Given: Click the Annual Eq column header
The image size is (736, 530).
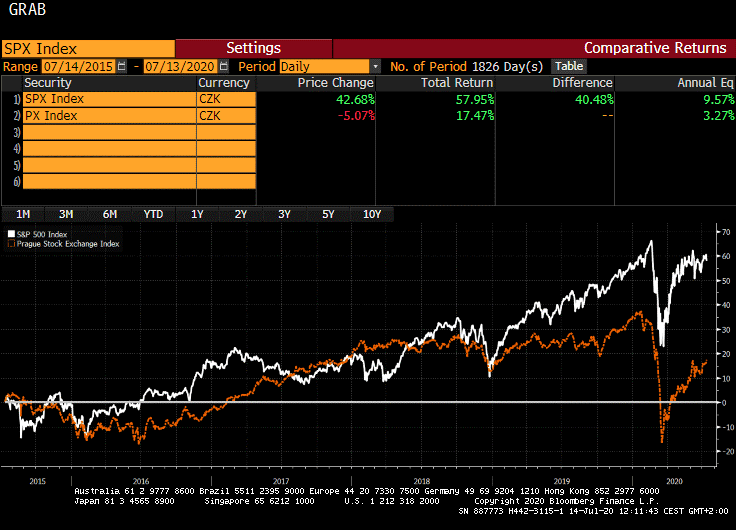Looking at the screenshot, I should [x=705, y=83].
